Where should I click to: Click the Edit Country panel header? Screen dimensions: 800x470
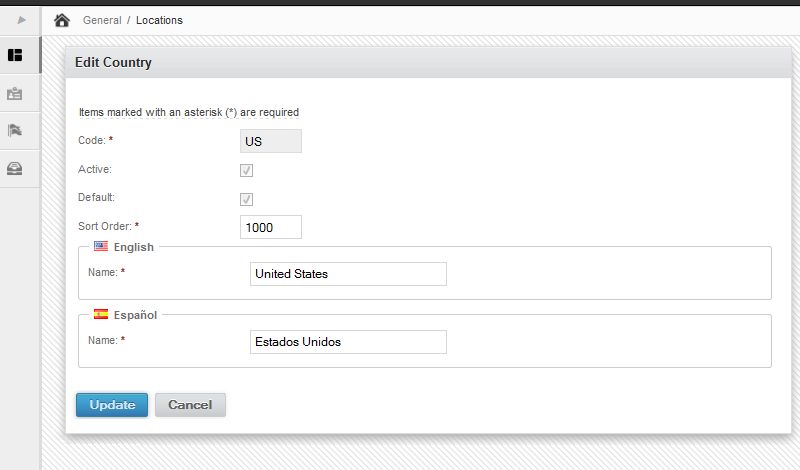coord(429,62)
